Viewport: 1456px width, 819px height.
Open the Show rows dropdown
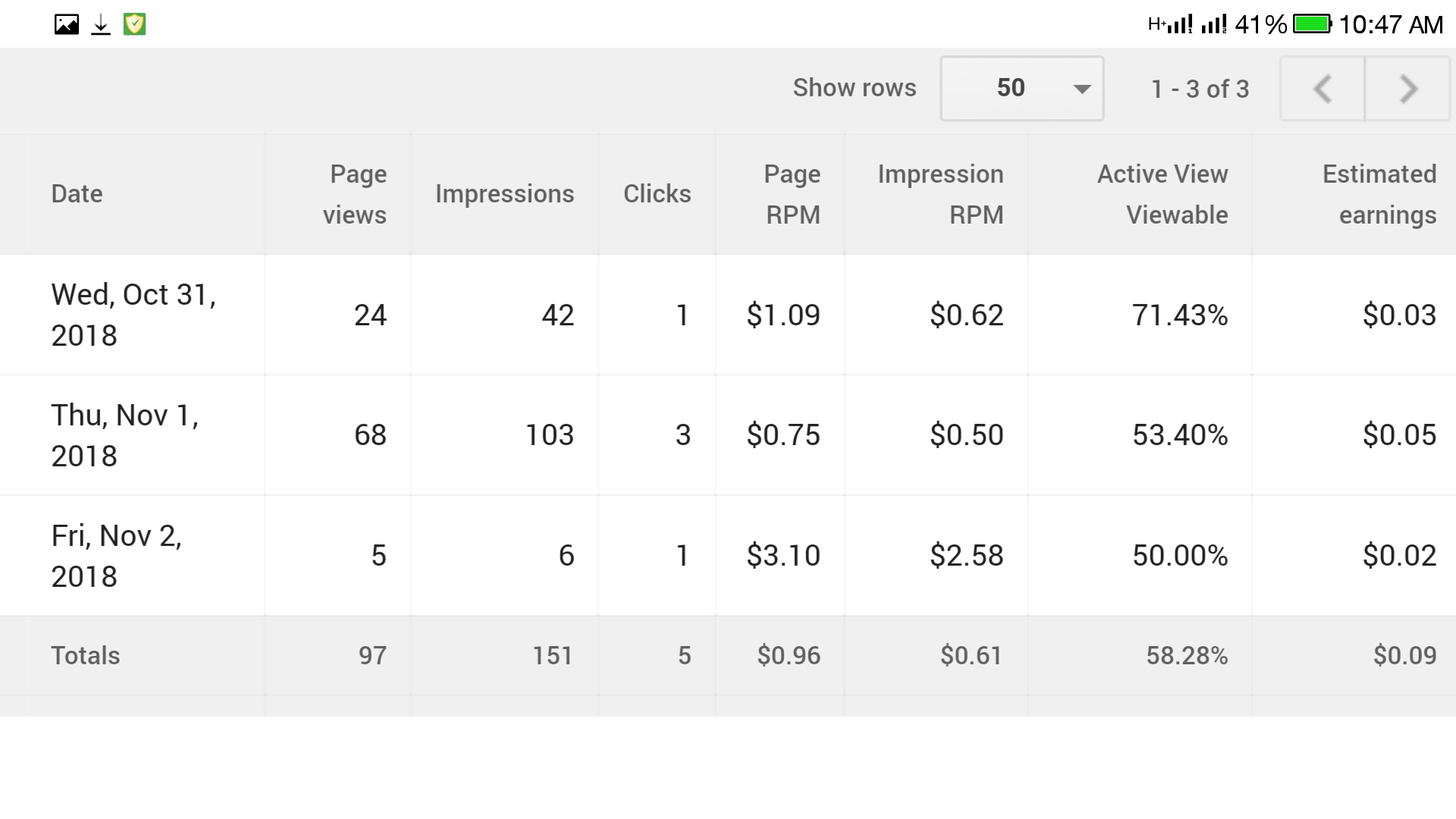(x=1021, y=88)
